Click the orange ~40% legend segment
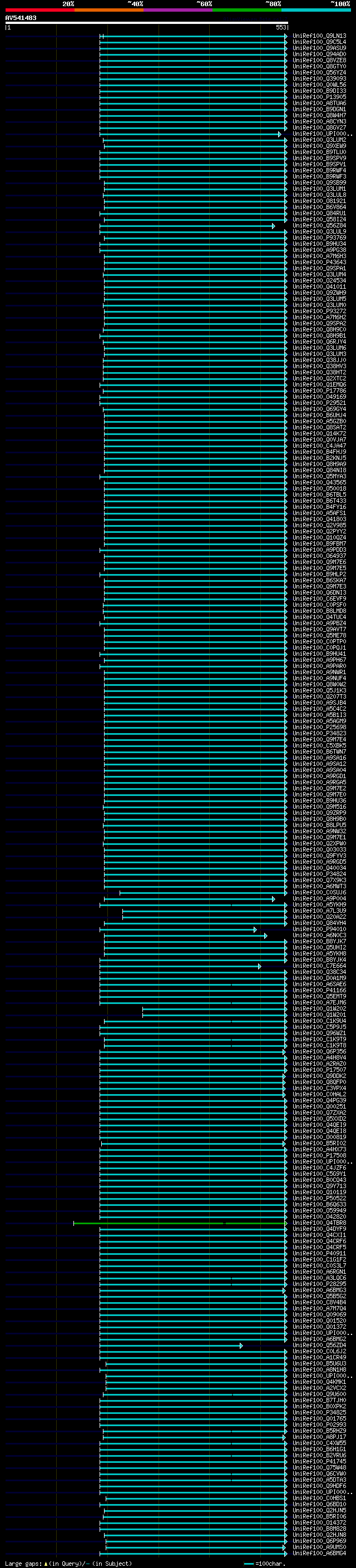The height and width of the screenshot is (1568, 356). pyautogui.click(x=109, y=10)
